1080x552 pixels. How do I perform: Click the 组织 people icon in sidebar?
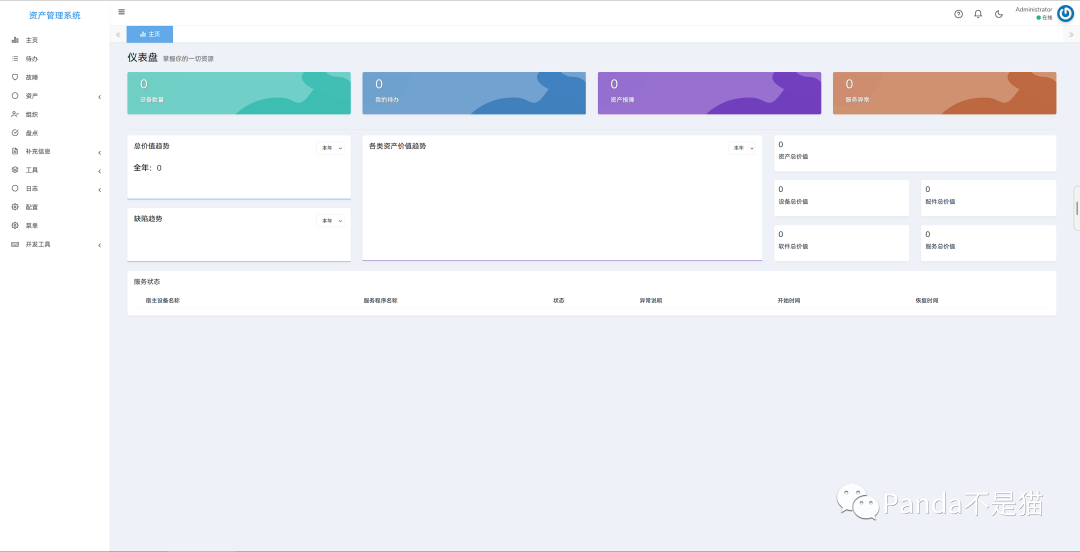[15, 114]
